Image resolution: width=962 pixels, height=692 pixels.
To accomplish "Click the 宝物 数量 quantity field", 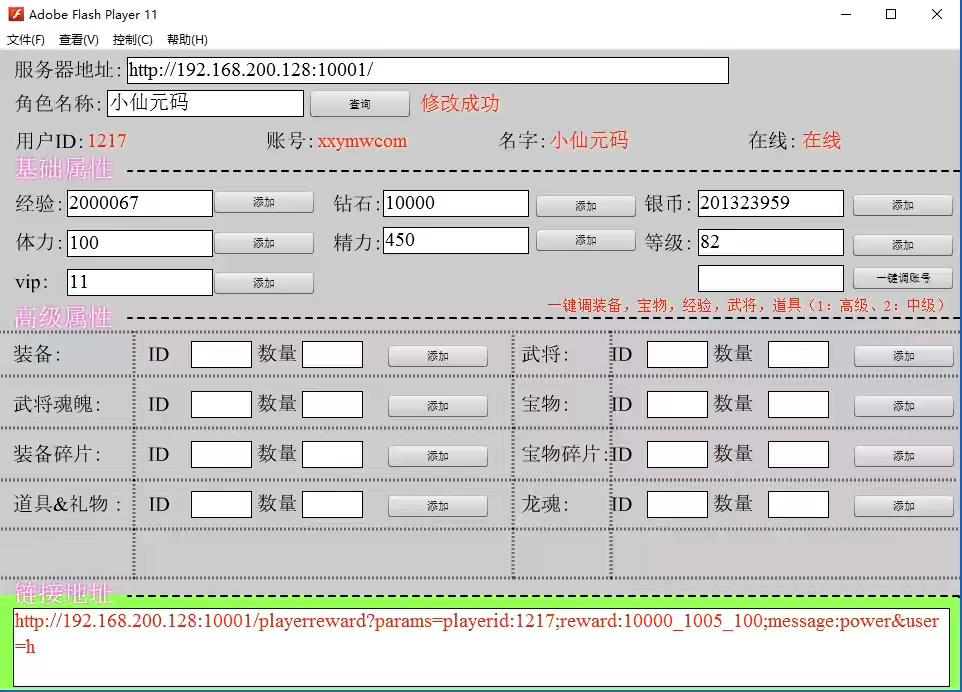I will pos(798,405).
